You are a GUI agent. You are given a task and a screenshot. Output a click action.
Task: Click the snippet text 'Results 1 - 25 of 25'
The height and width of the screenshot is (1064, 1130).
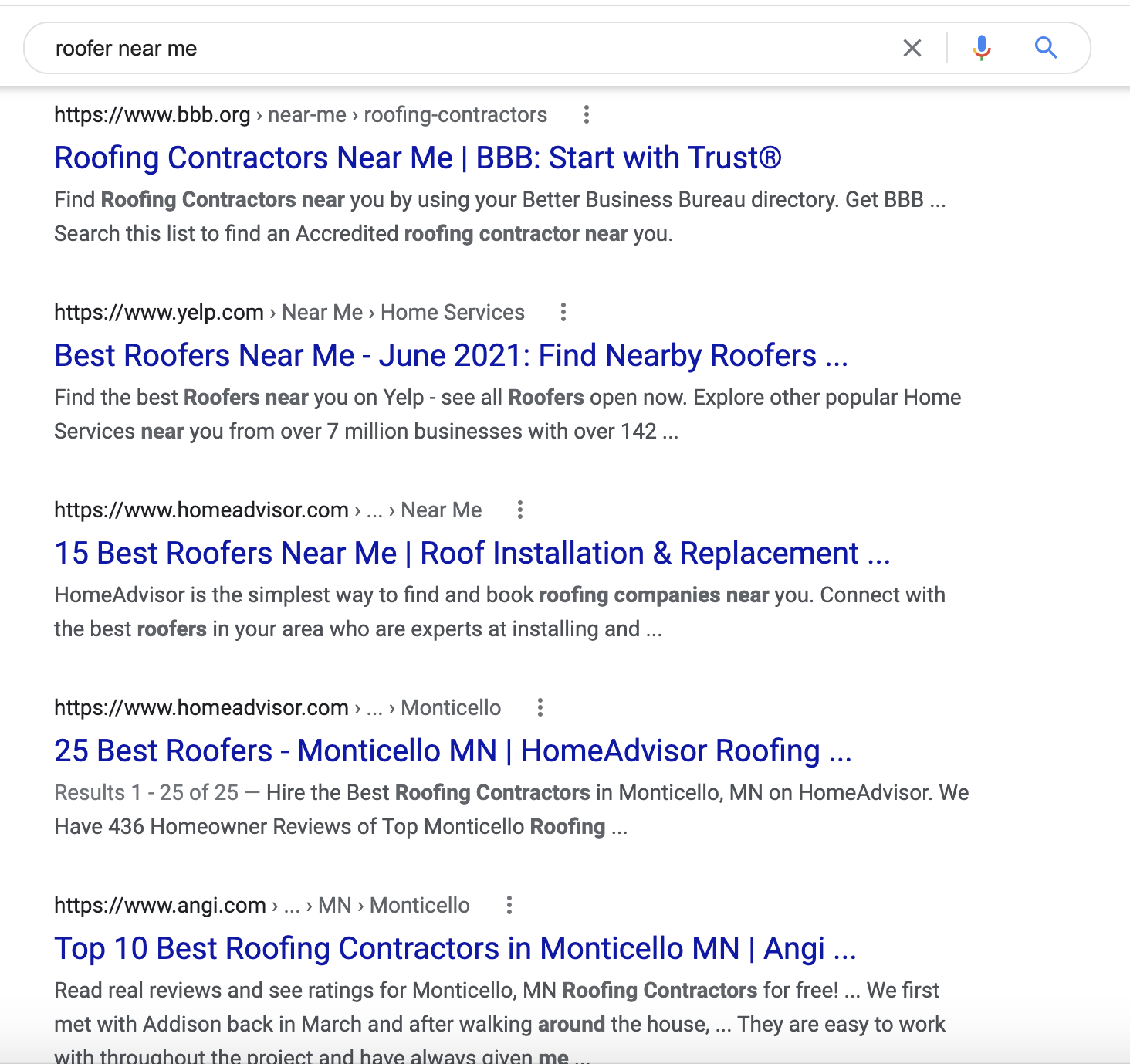[x=147, y=792]
